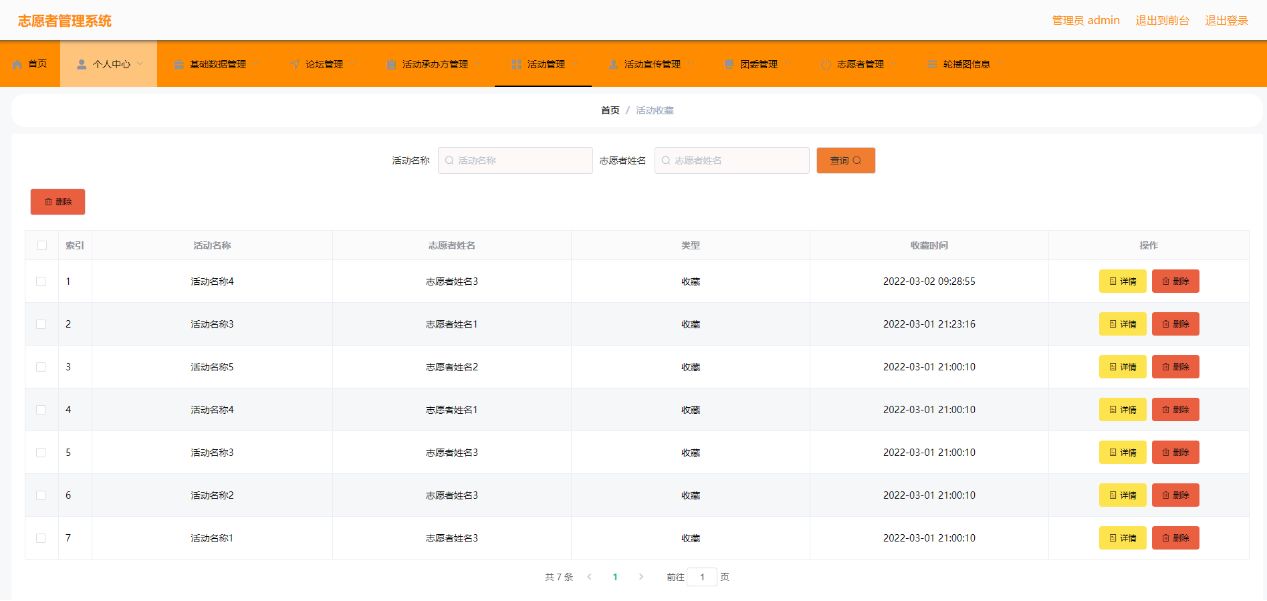Open 详情 for row index 1
This screenshot has width=1267, height=601.
pos(1123,281)
